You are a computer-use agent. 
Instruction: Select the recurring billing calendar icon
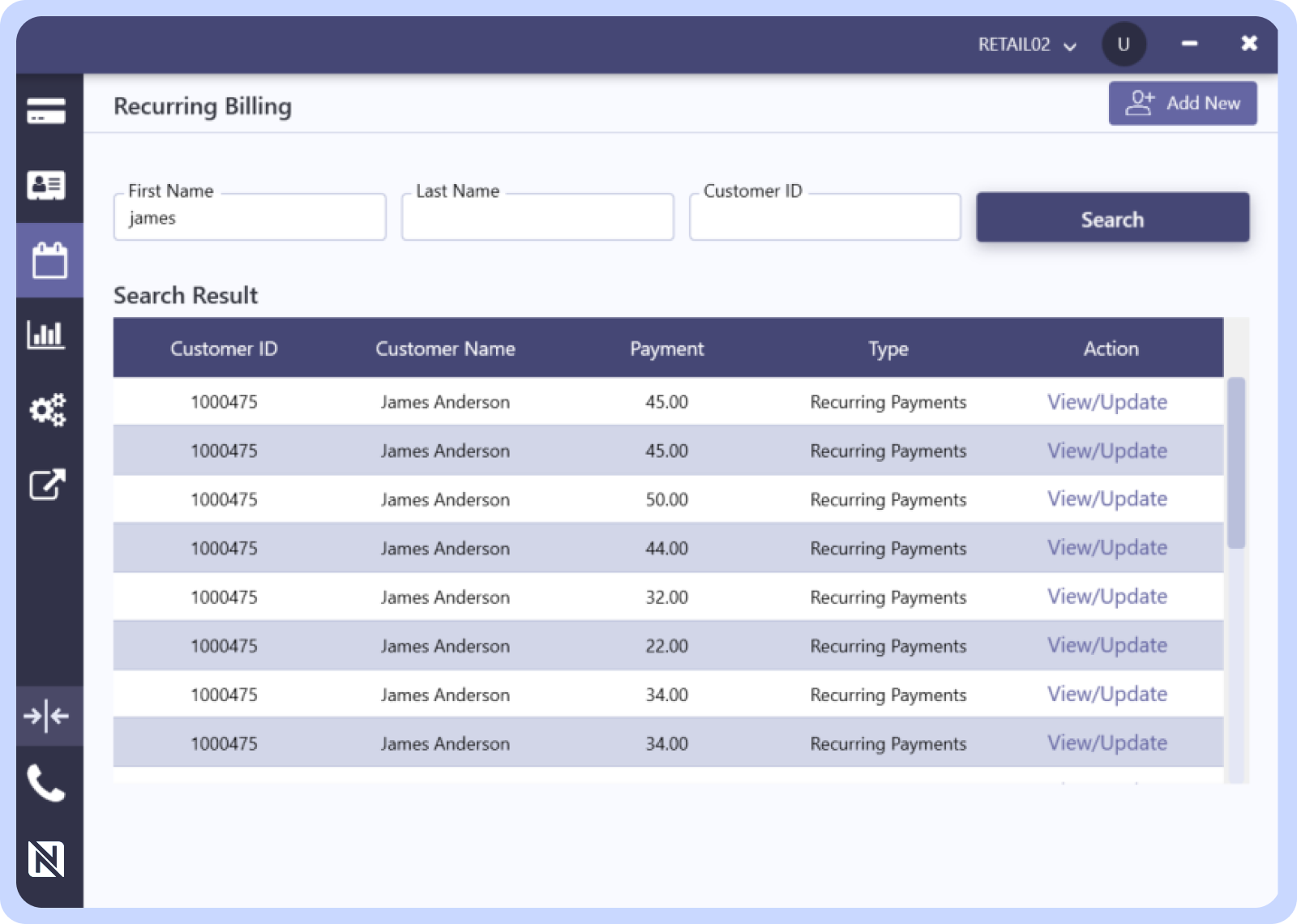(49, 260)
